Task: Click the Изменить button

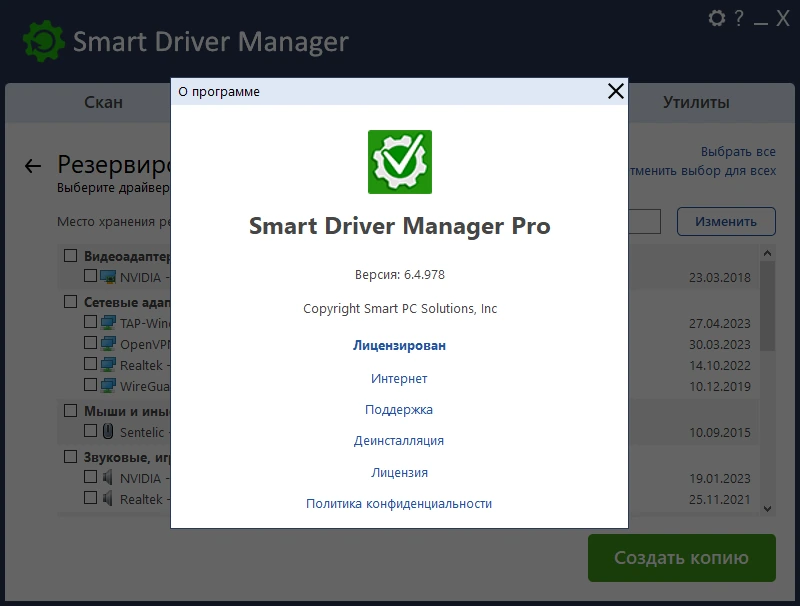Action: coord(726,221)
